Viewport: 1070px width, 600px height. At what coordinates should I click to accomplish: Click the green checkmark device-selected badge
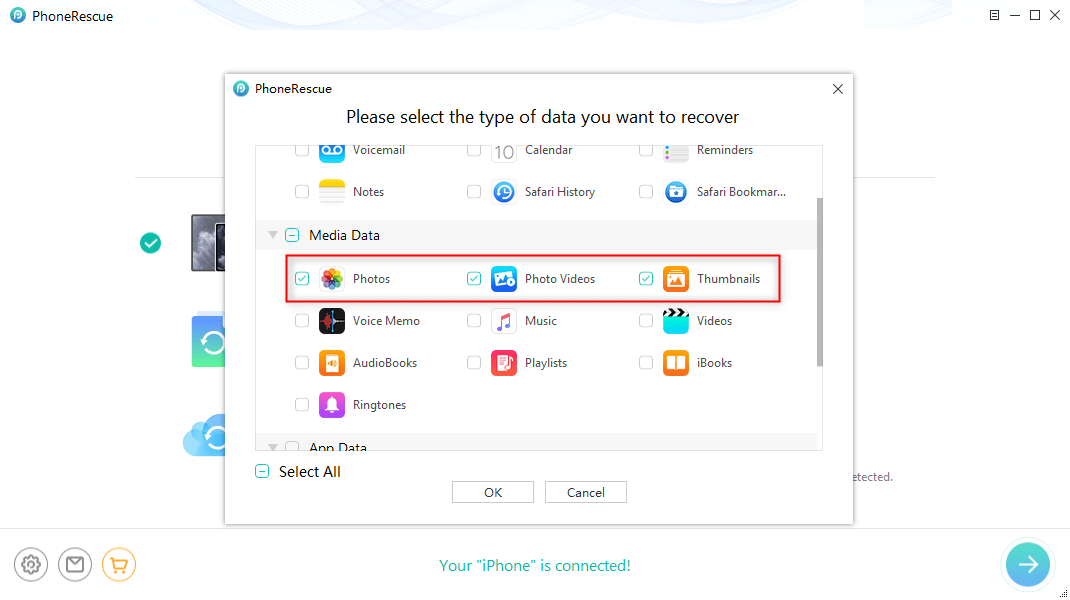tap(151, 243)
